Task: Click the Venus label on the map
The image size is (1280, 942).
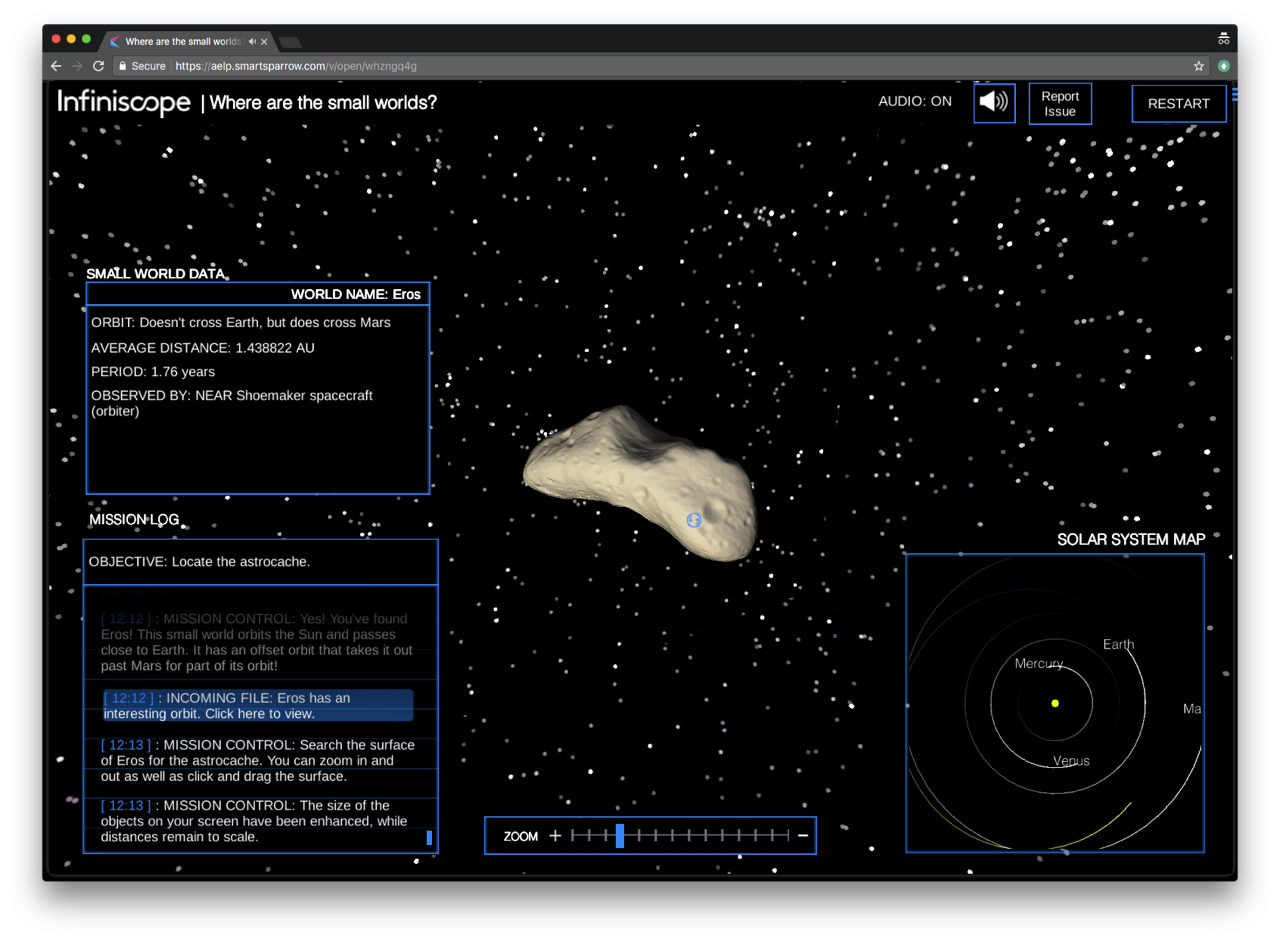Action: (1071, 761)
